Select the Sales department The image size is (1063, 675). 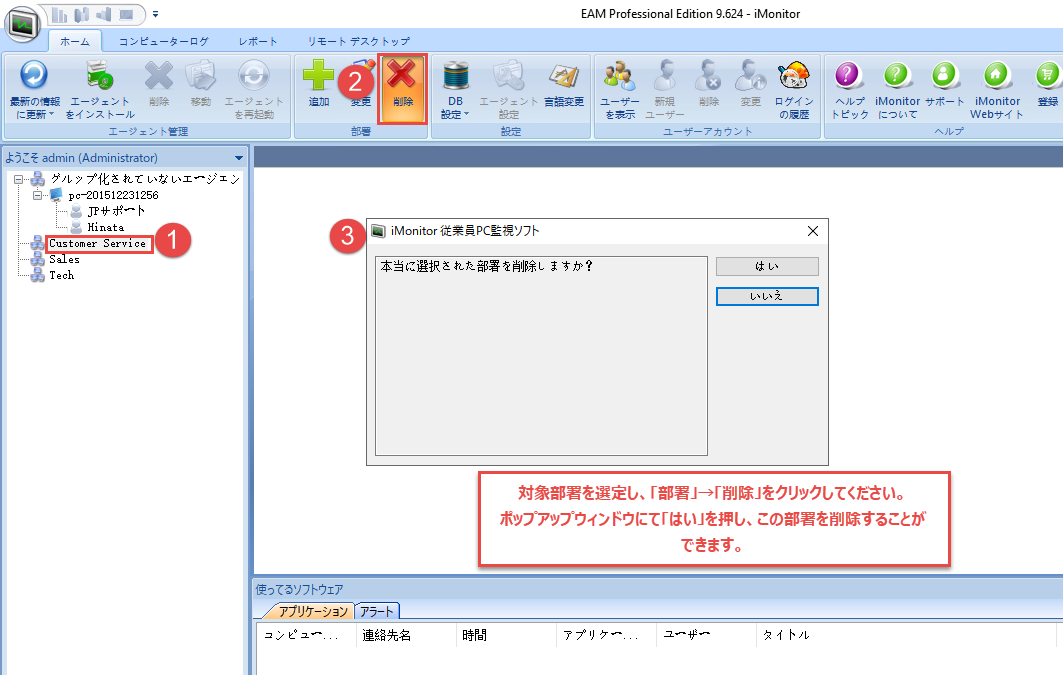64,260
